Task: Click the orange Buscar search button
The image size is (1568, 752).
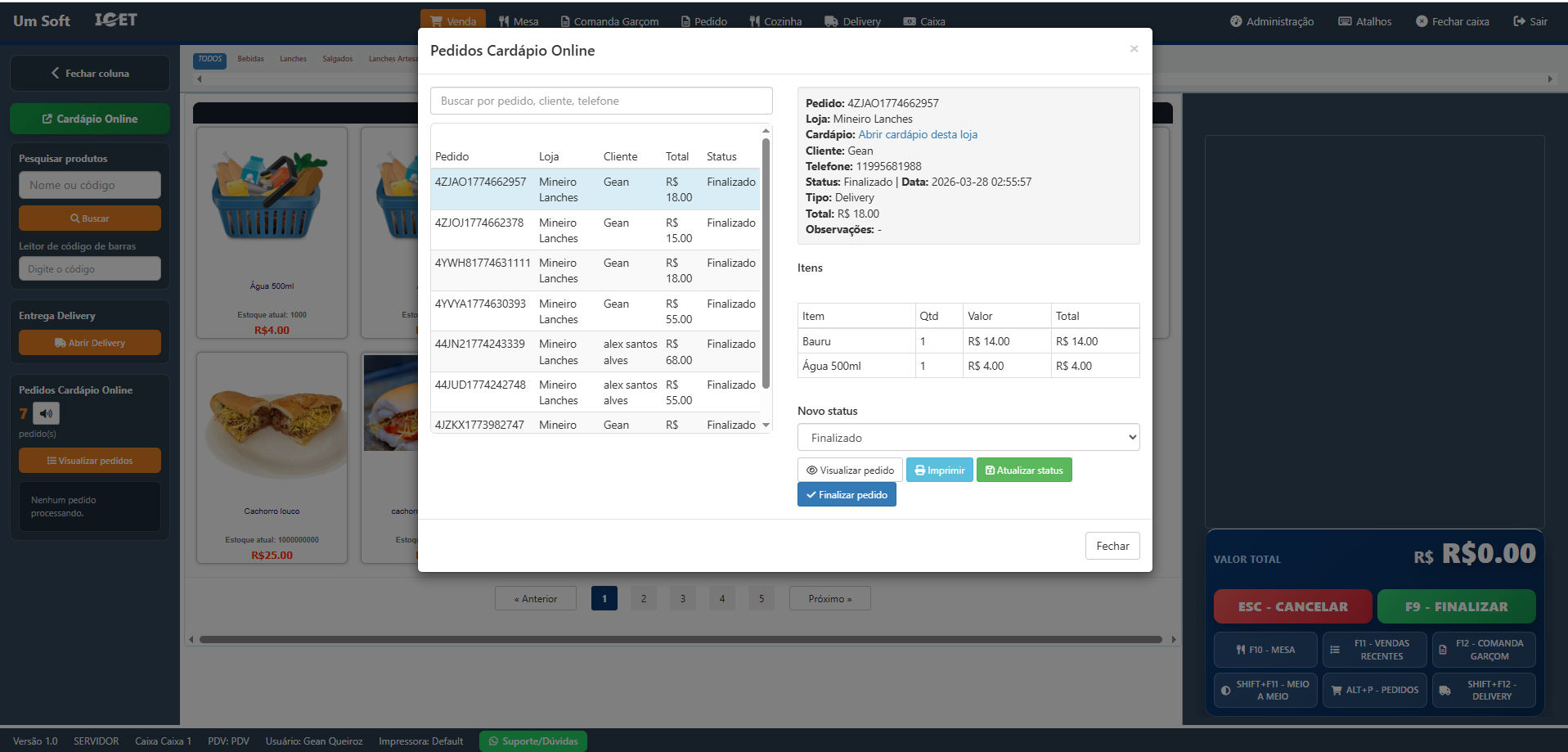Action: (90, 218)
